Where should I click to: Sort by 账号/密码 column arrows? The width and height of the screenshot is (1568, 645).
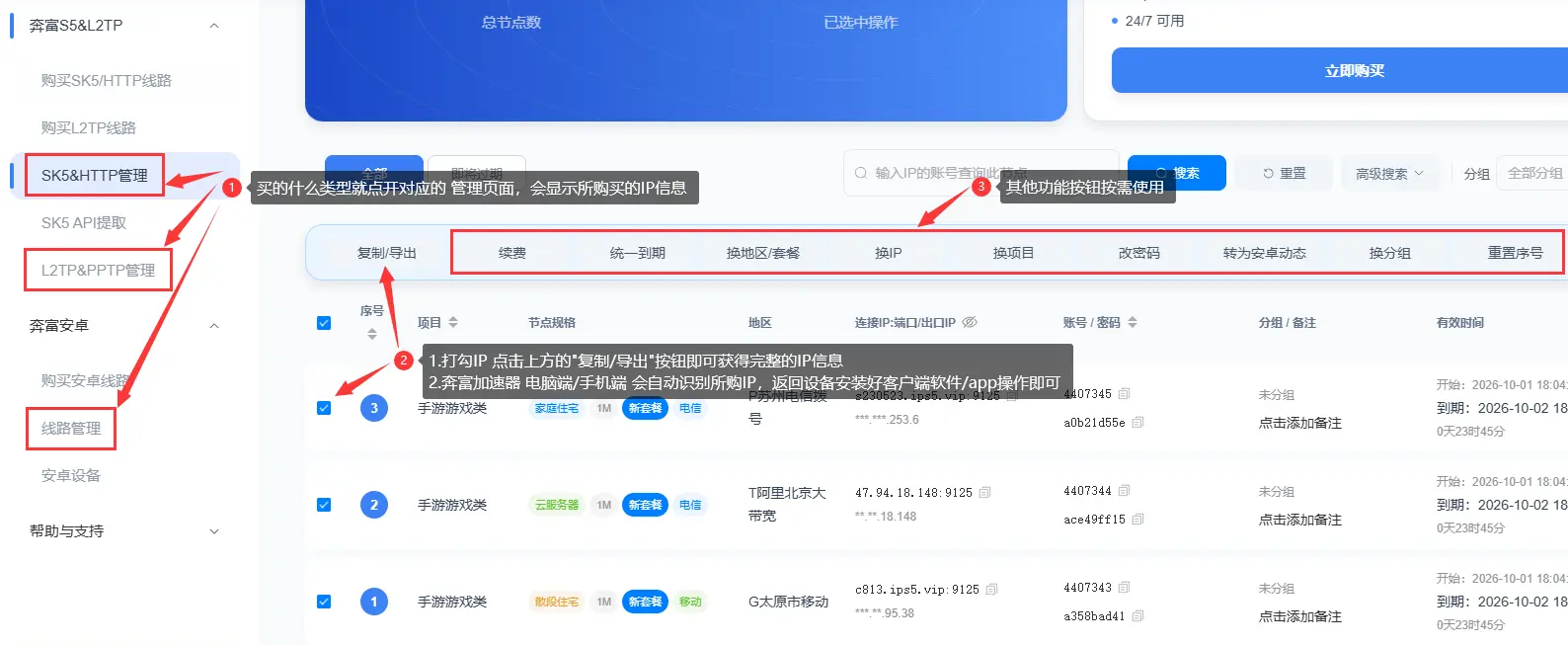(1133, 322)
